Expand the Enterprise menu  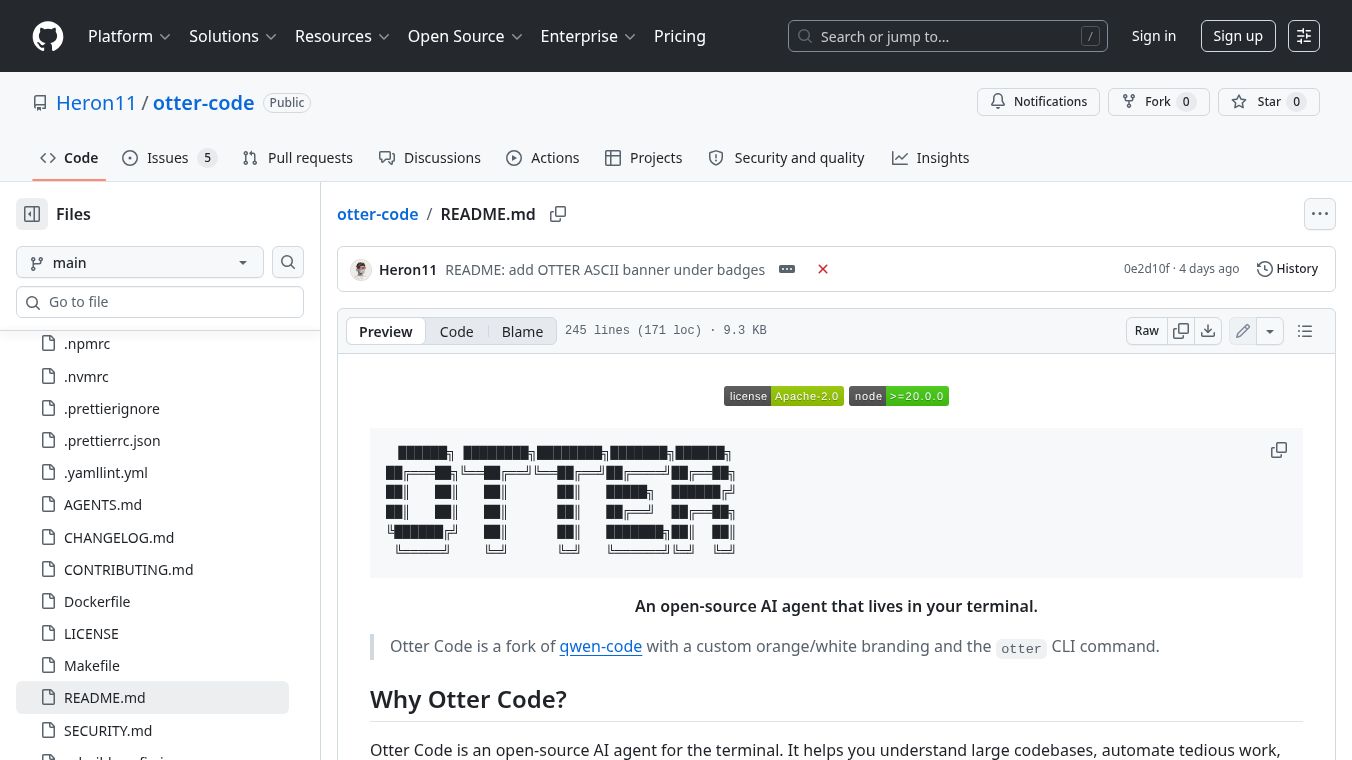[x=588, y=36]
